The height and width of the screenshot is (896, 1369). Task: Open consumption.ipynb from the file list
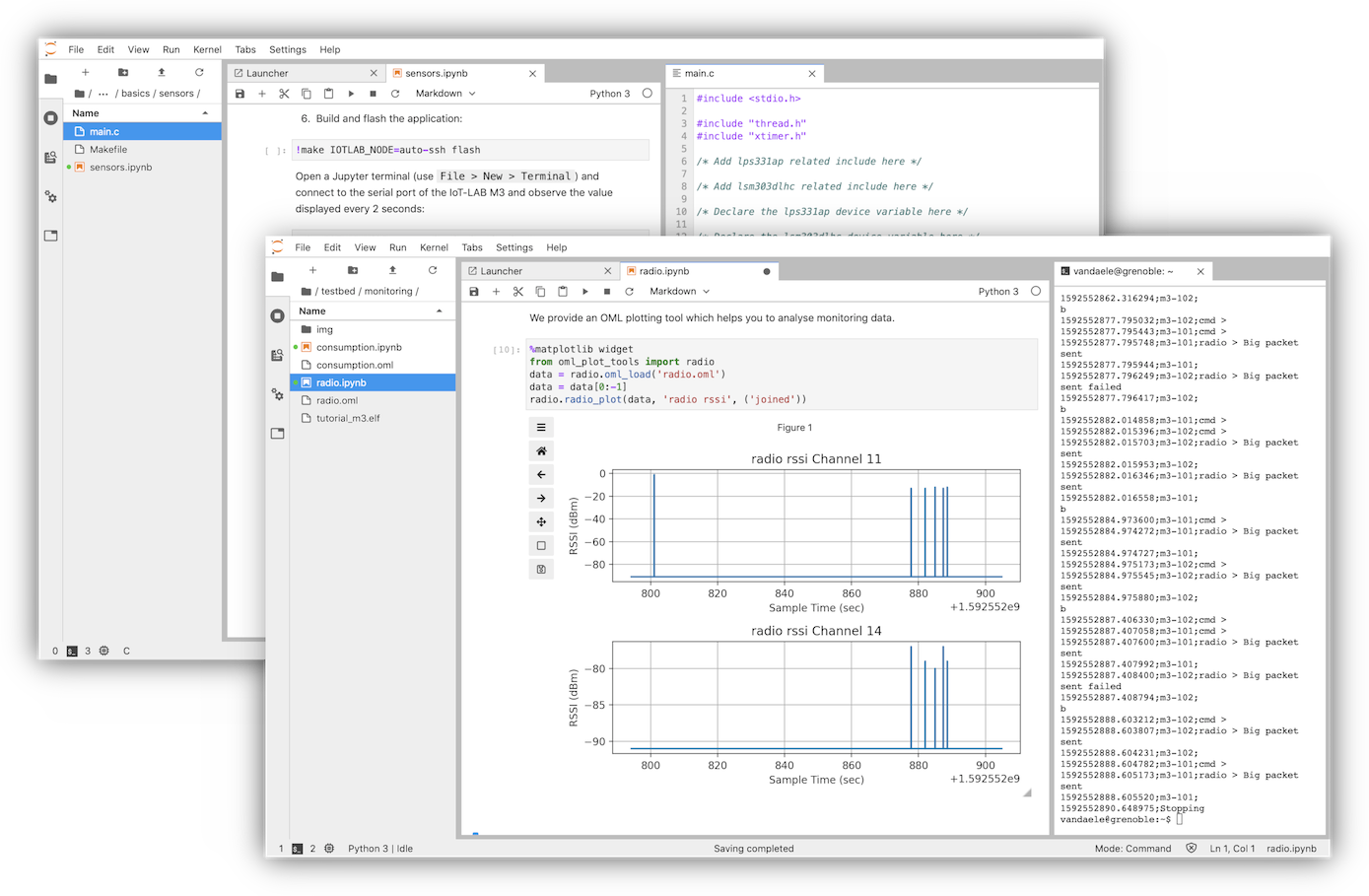click(x=359, y=347)
